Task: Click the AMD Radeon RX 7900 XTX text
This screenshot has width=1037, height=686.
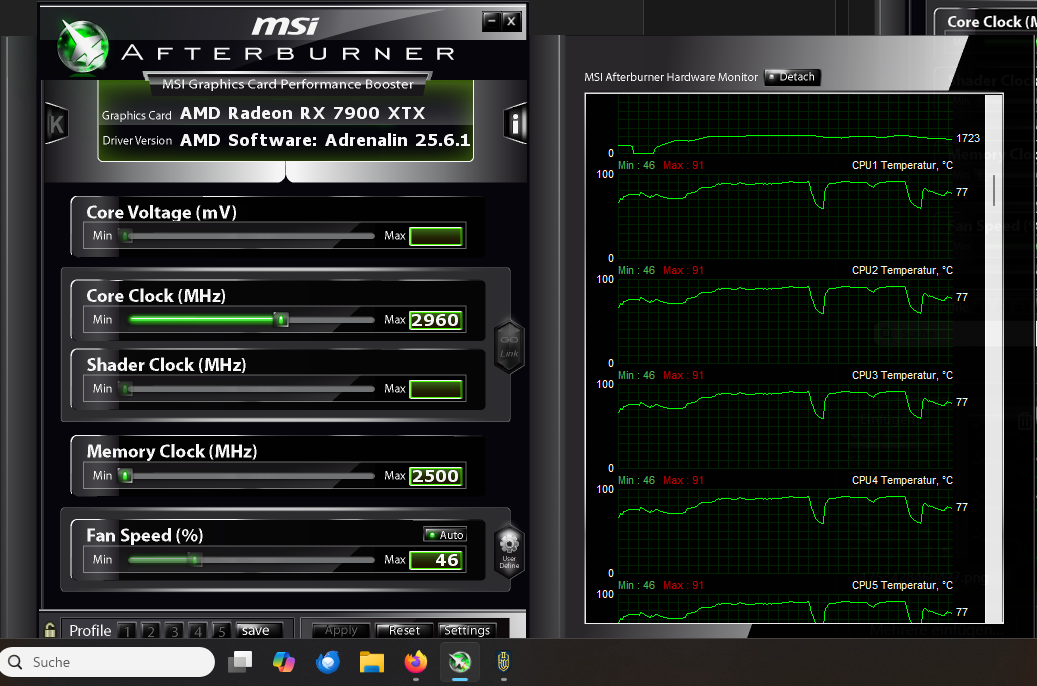Action: point(303,113)
